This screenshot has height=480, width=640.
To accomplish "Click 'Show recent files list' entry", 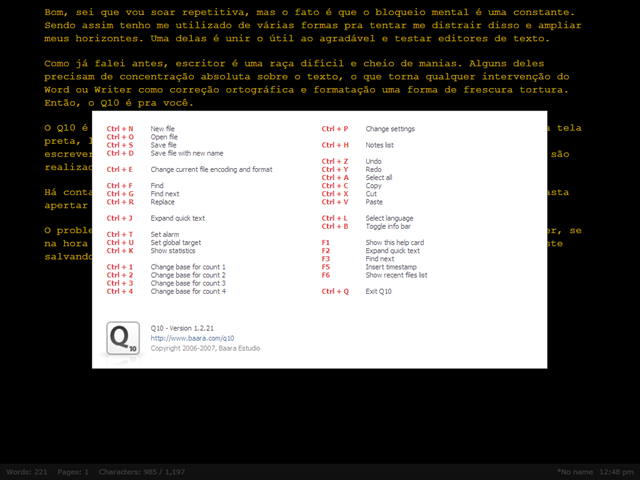I will coord(396,275).
